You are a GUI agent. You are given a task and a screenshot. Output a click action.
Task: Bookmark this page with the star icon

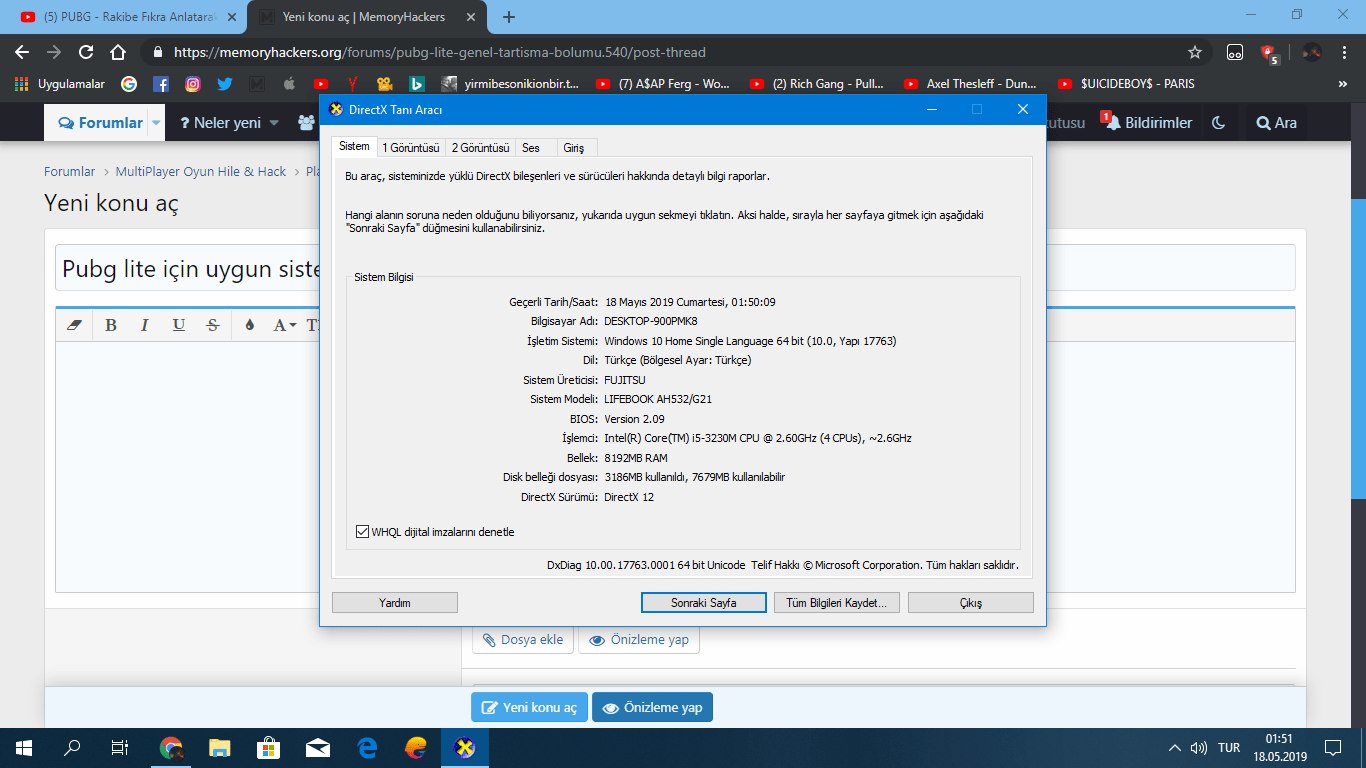(1195, 52)
